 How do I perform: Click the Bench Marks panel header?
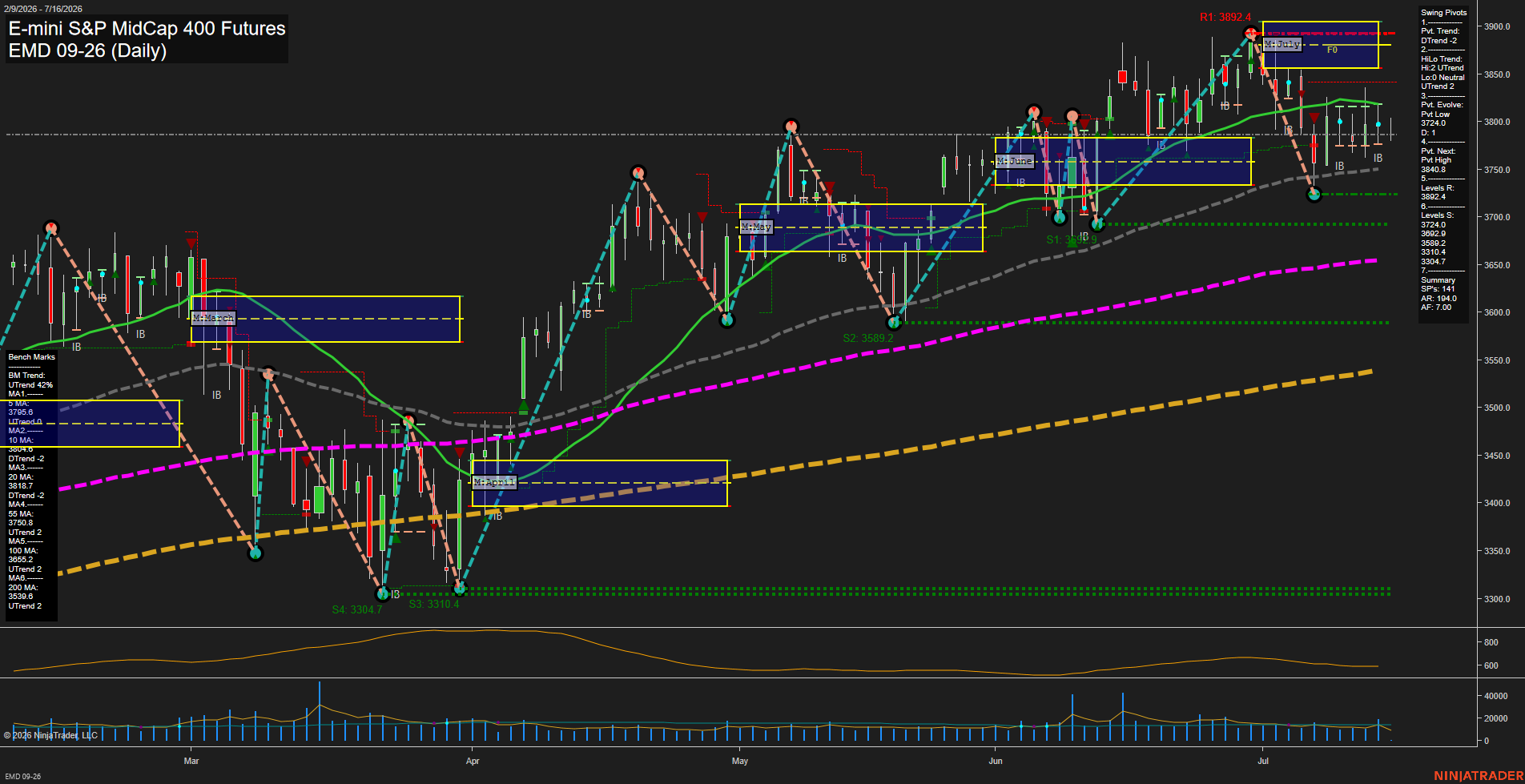pos(32,357)
